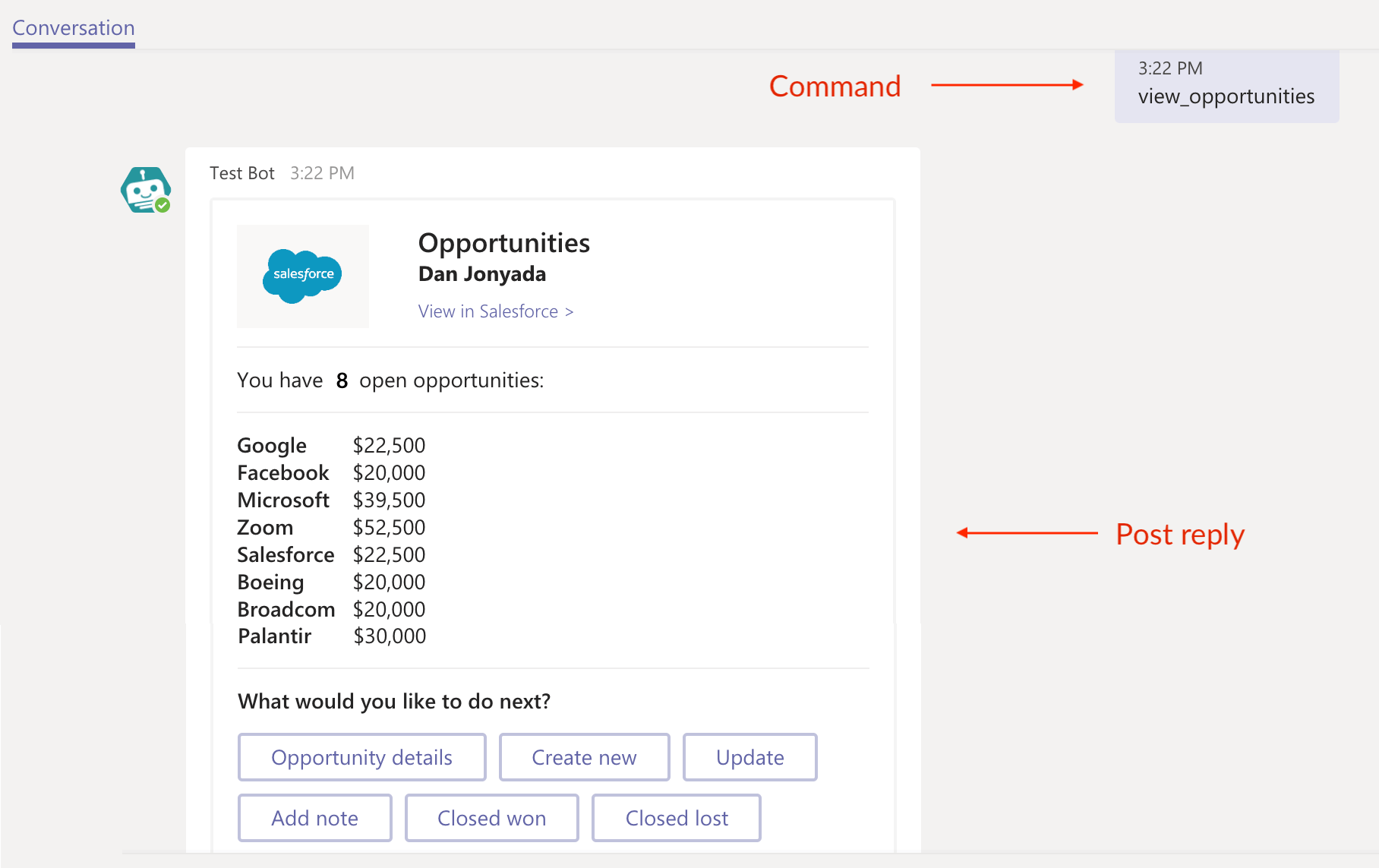
Task: Switch to the Conversation tab
Action: [74, 28]
